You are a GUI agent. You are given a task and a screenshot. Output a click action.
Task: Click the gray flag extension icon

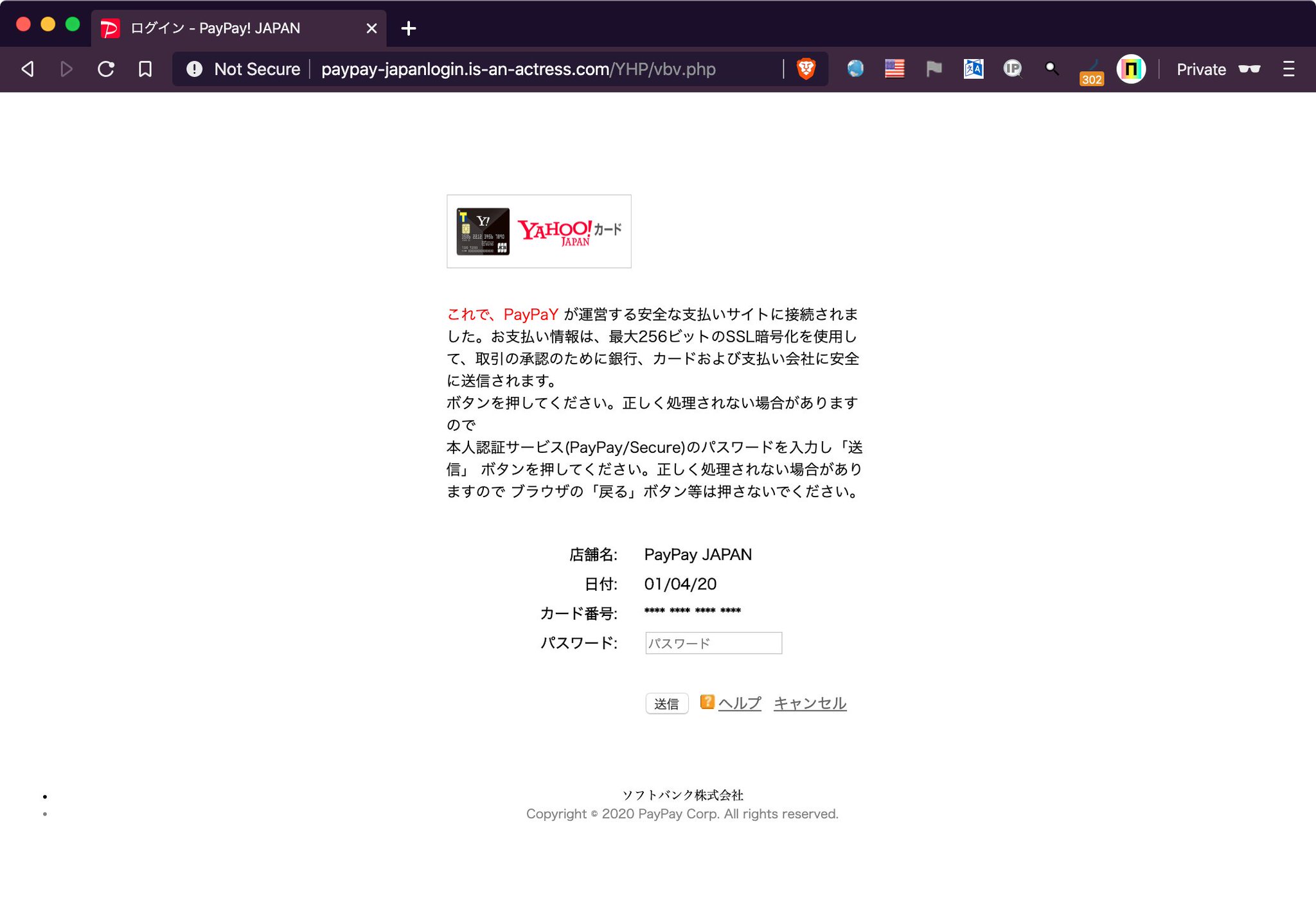934,69
